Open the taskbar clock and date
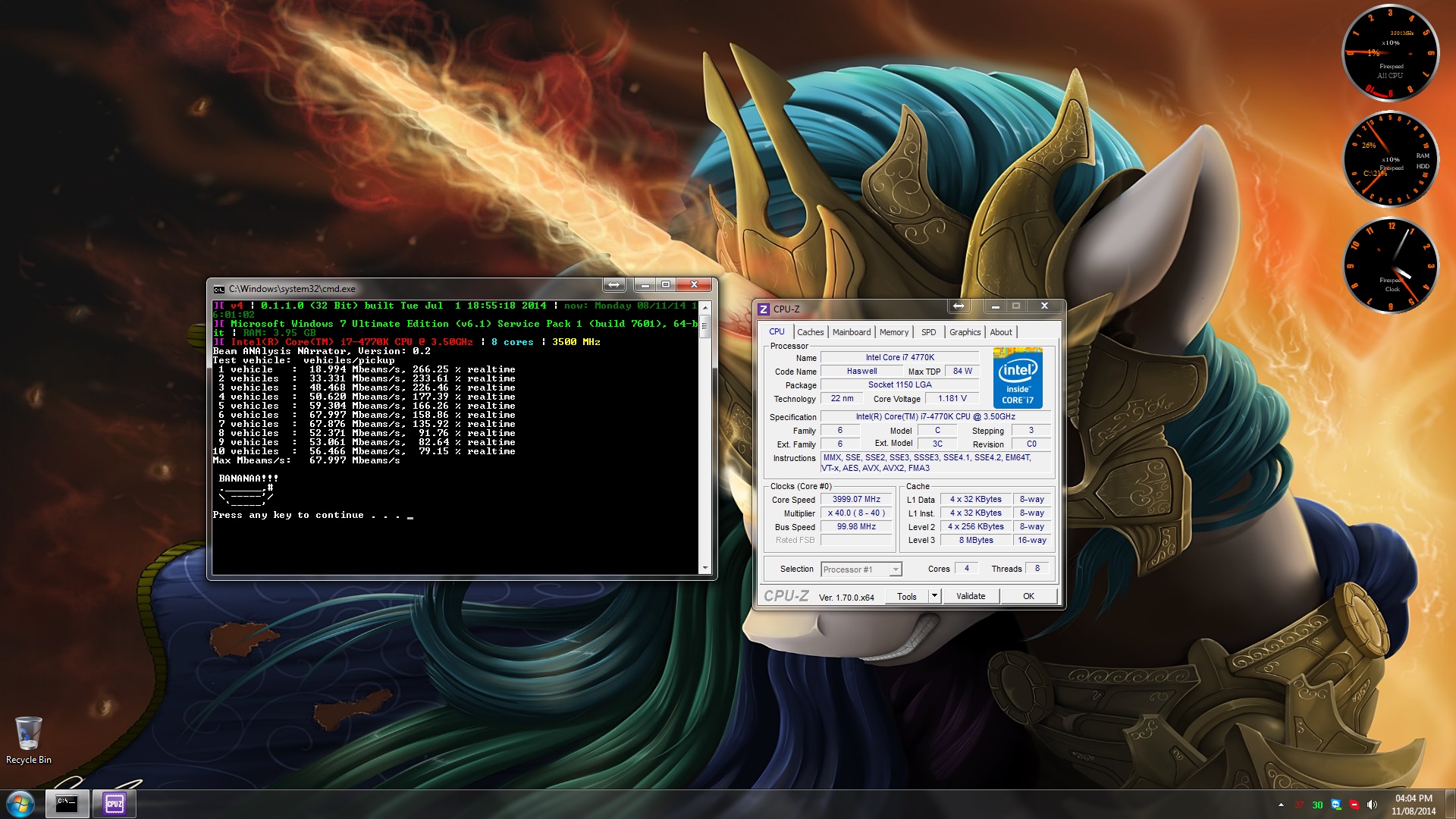The height and width of the screenshot is (819, 1456). click(1414, 805)
